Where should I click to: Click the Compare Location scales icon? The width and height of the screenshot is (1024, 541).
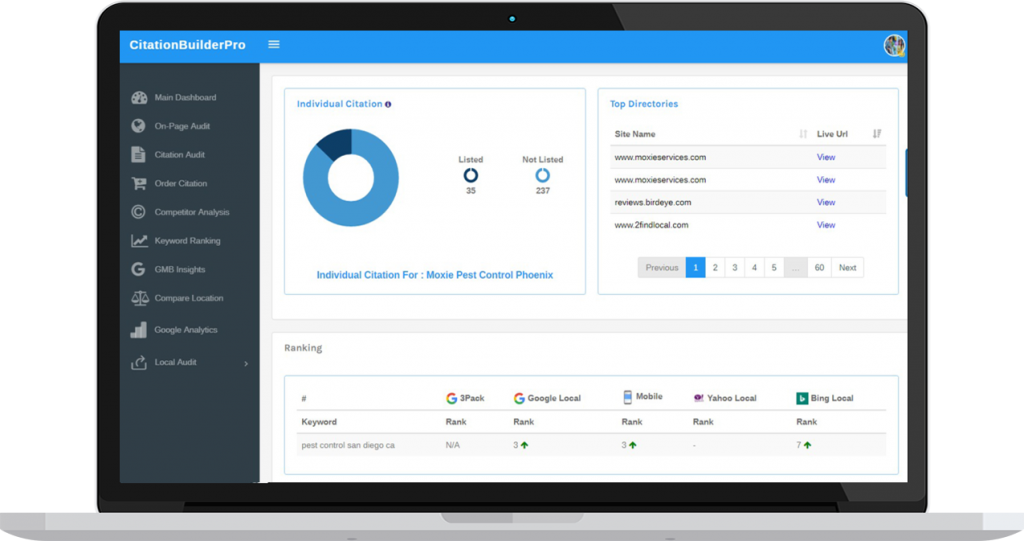(x=140, y=298)
